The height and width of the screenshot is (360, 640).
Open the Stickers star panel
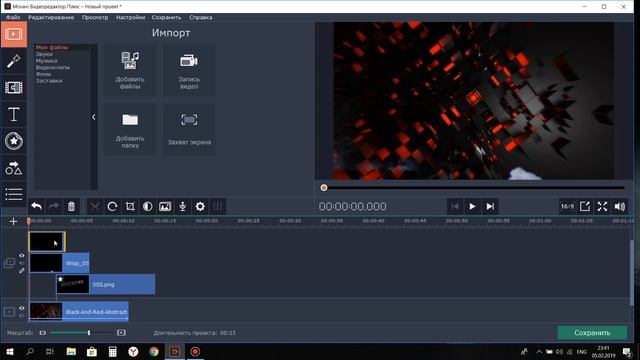[14, 141]
